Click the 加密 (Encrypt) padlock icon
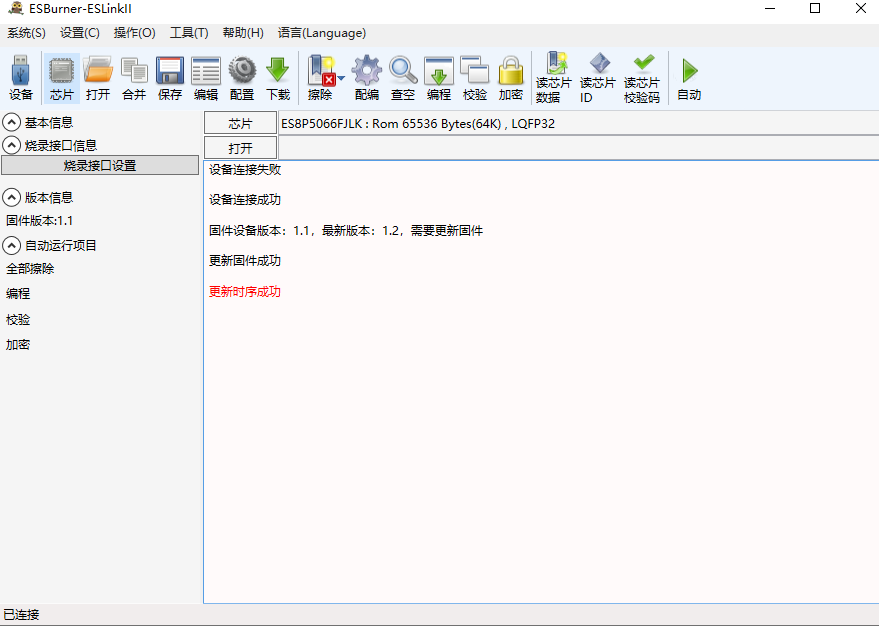Image resolution: width=879 pixels, height=626 pixels. pyautogui.click(x=511, y=78)
